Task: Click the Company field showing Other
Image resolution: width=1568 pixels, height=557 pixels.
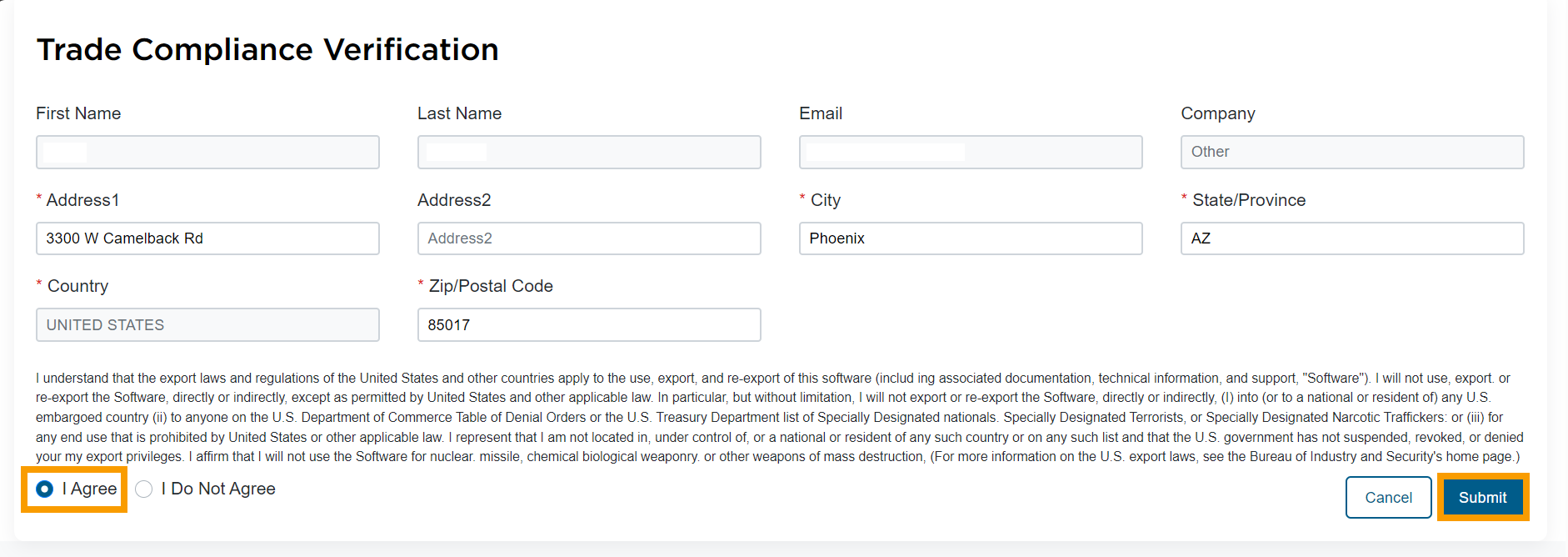Action: click(1352, 152)
